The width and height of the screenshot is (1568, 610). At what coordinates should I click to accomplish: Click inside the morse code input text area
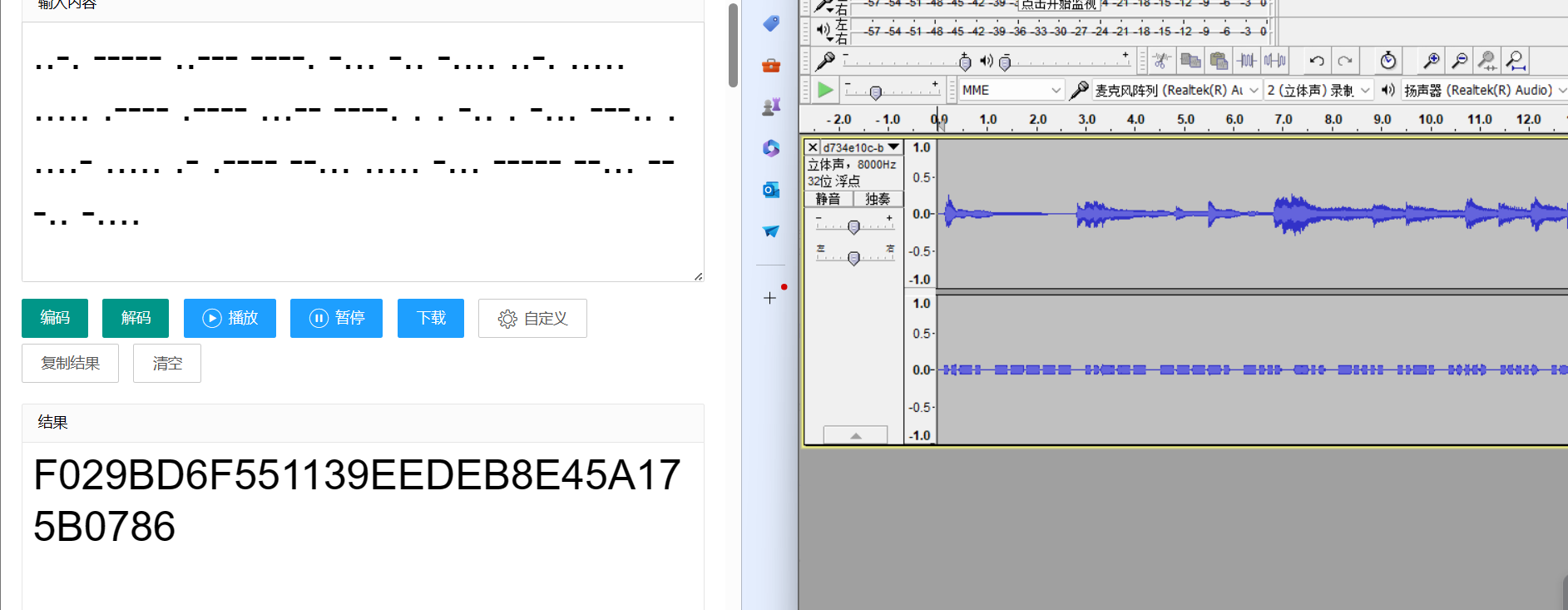[363, 151]
